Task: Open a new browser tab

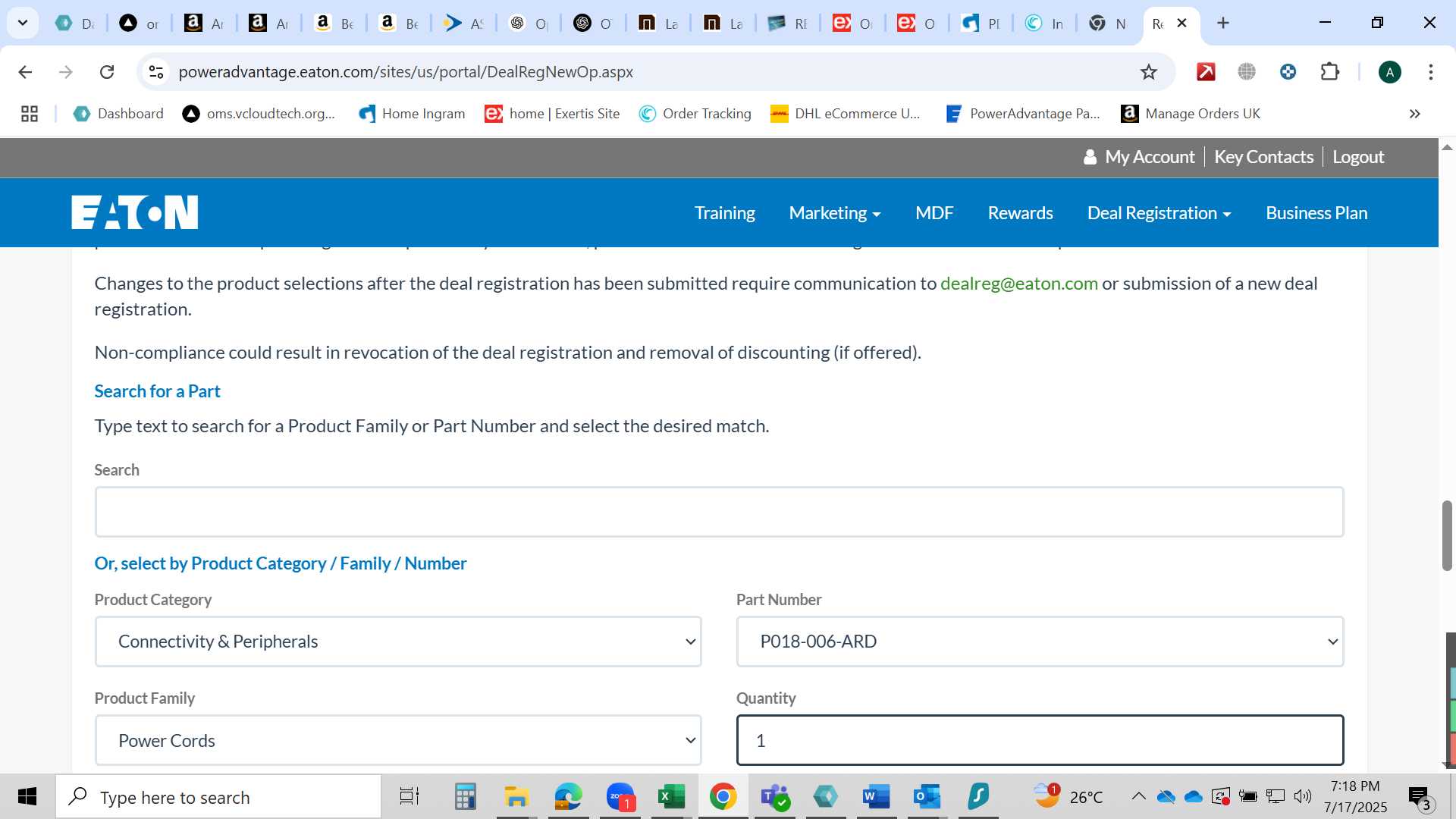Action: [x=1223, y=24]
